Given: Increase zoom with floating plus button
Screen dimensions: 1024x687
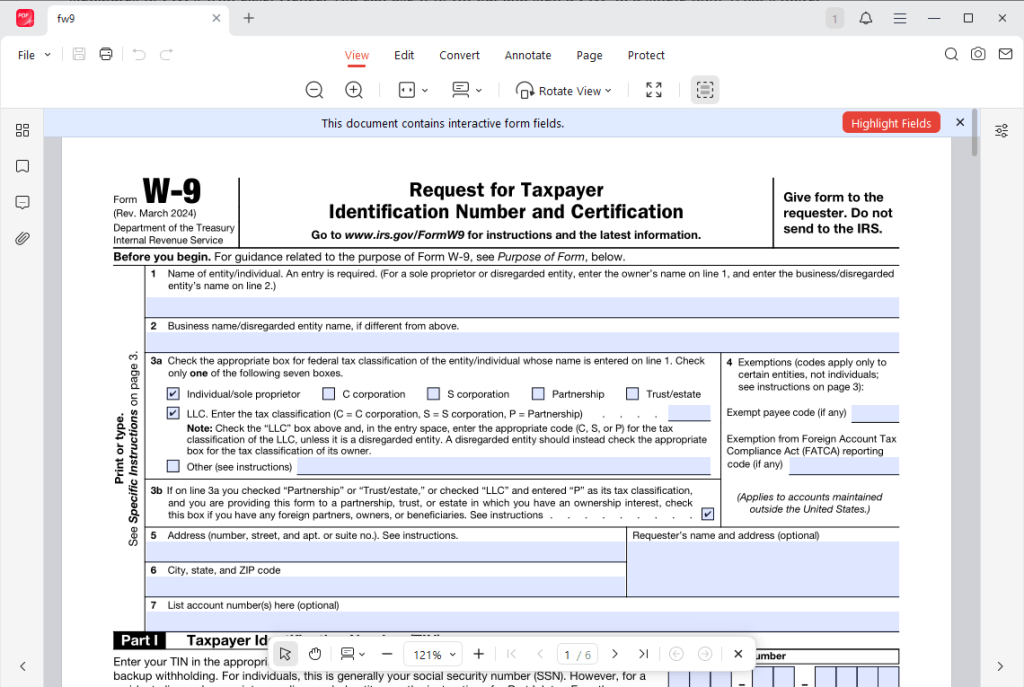Looking at the screenshot, I should 479,654.
